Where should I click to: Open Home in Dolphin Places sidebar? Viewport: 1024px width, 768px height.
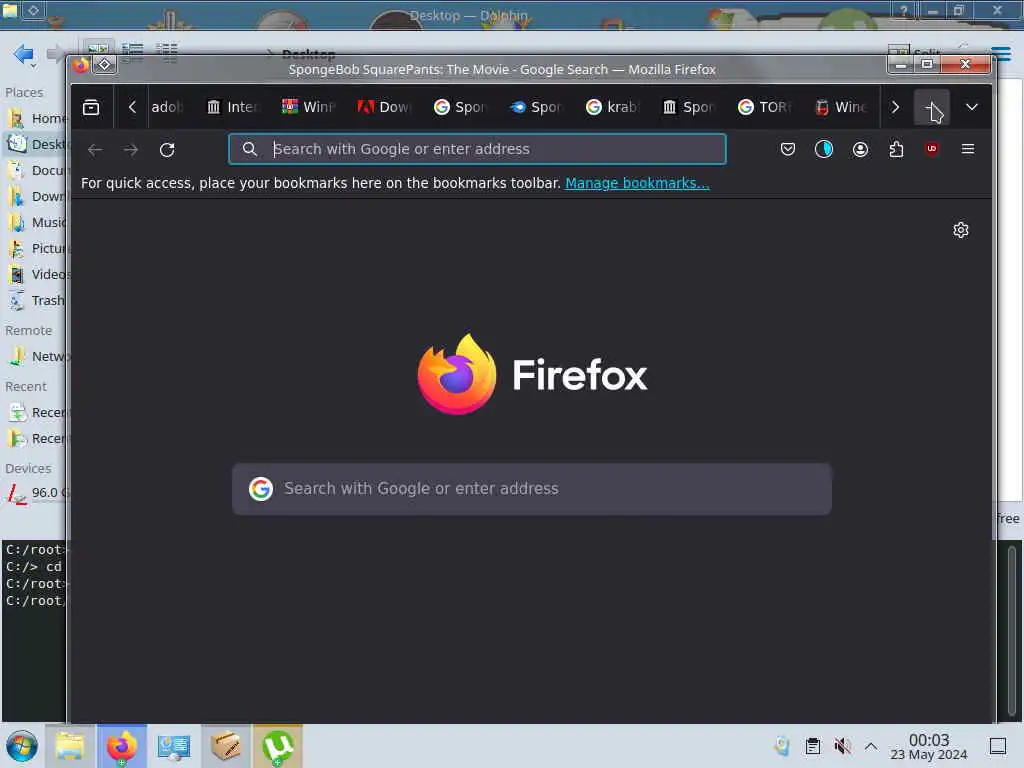point(35,118)
